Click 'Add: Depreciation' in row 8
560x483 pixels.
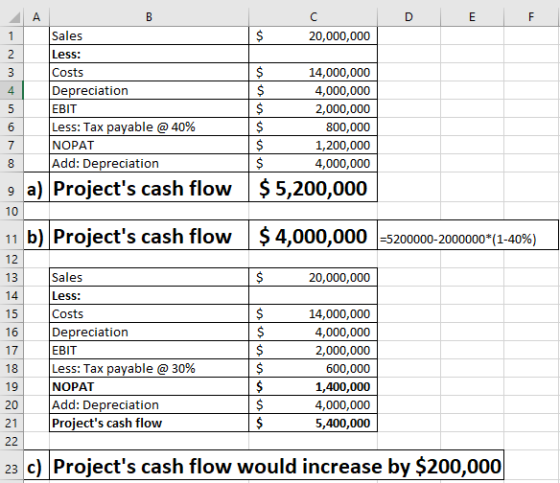pyautogui.click(x=149, y=163)
